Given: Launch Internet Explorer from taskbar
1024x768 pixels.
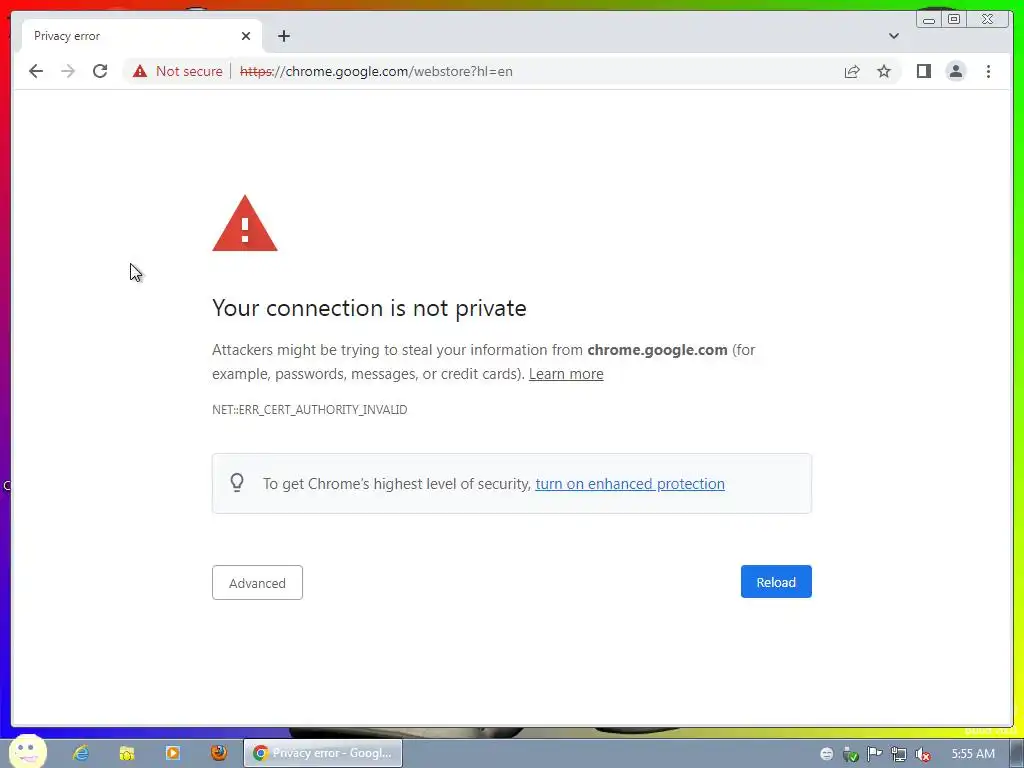Looking at the screenshot, I should (x=80, y=753).
